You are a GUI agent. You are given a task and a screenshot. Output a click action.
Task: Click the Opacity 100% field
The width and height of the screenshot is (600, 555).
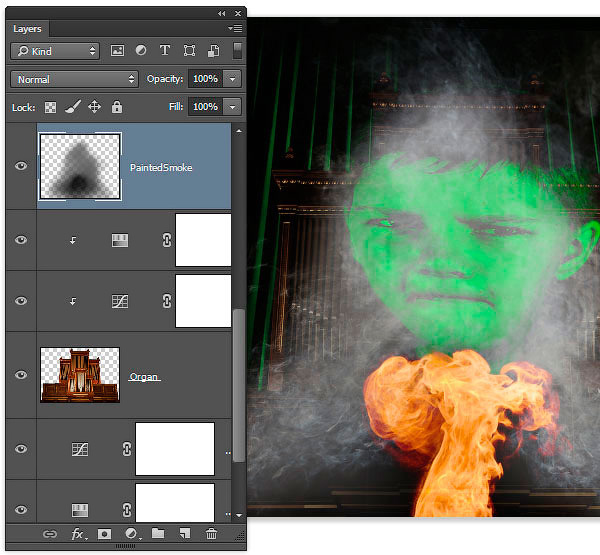point(205,79)
